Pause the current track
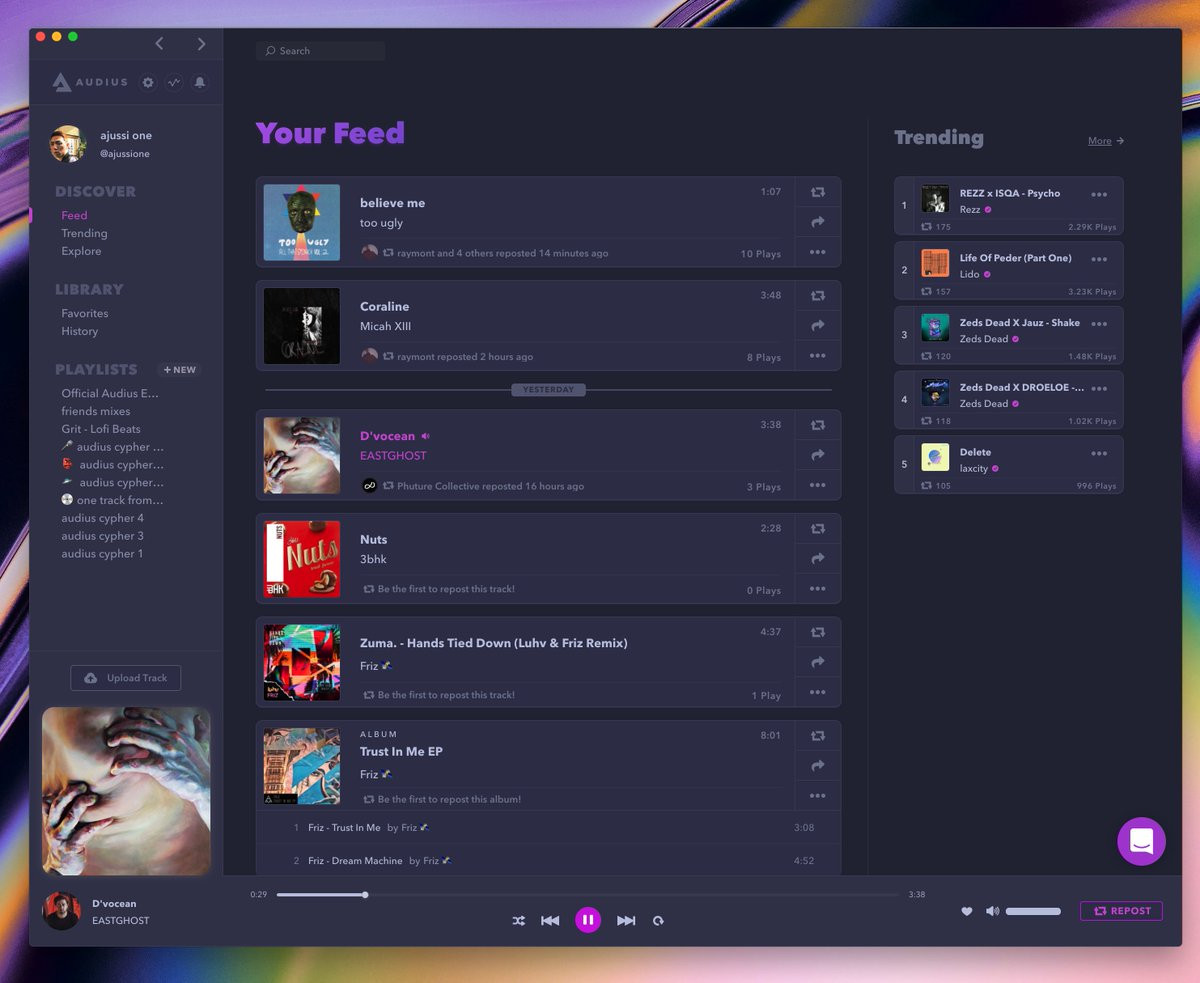Viewport: 1200px width, 983px height. (588, 919)
